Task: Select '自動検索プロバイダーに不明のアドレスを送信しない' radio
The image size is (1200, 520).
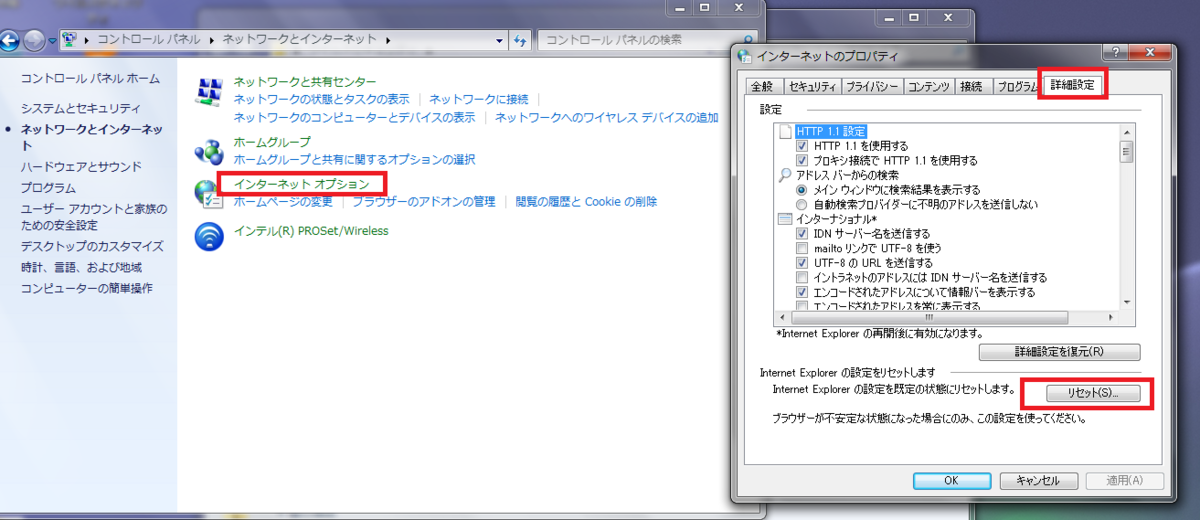Action: point(802,204)
